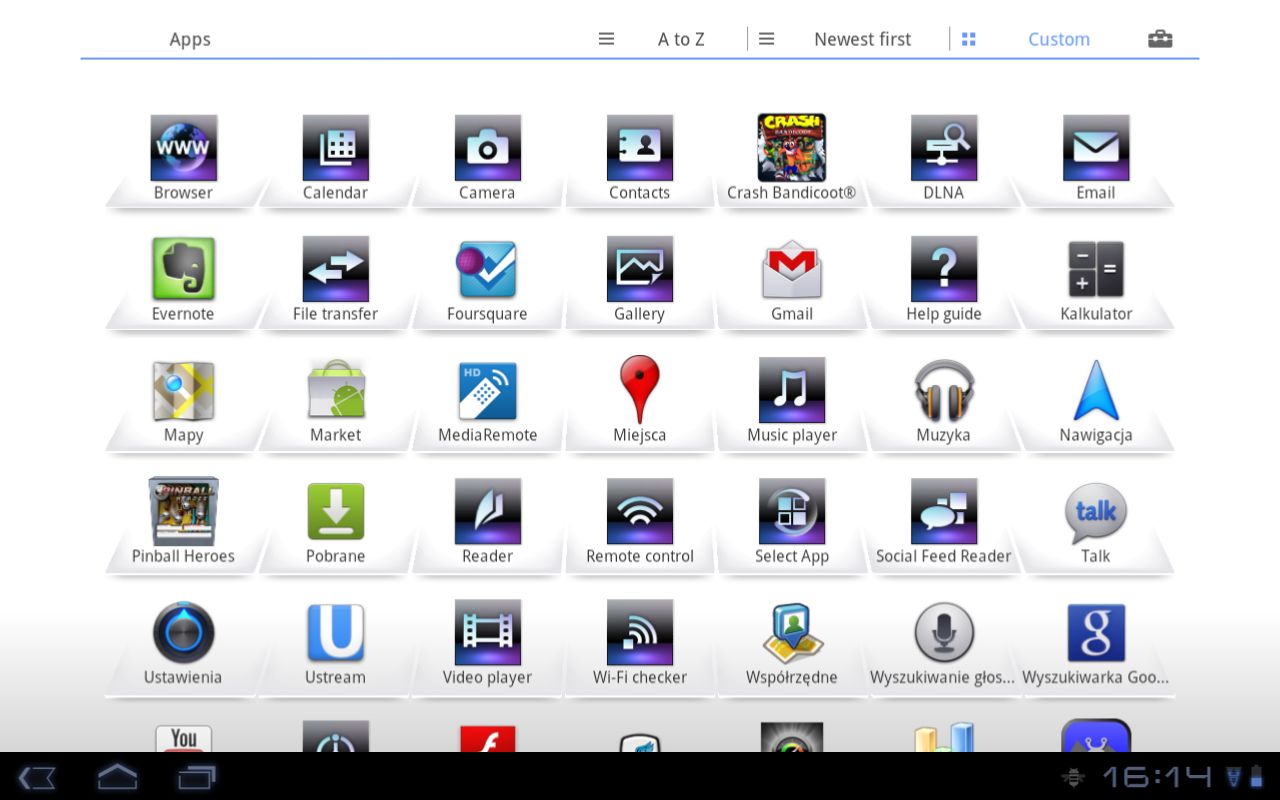
Task: Launch the Flash player app
Action: click(x=487, y=738)
